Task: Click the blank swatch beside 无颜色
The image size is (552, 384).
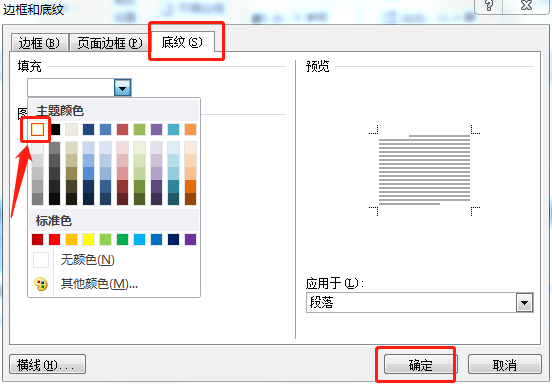Action: pos(40,260)
